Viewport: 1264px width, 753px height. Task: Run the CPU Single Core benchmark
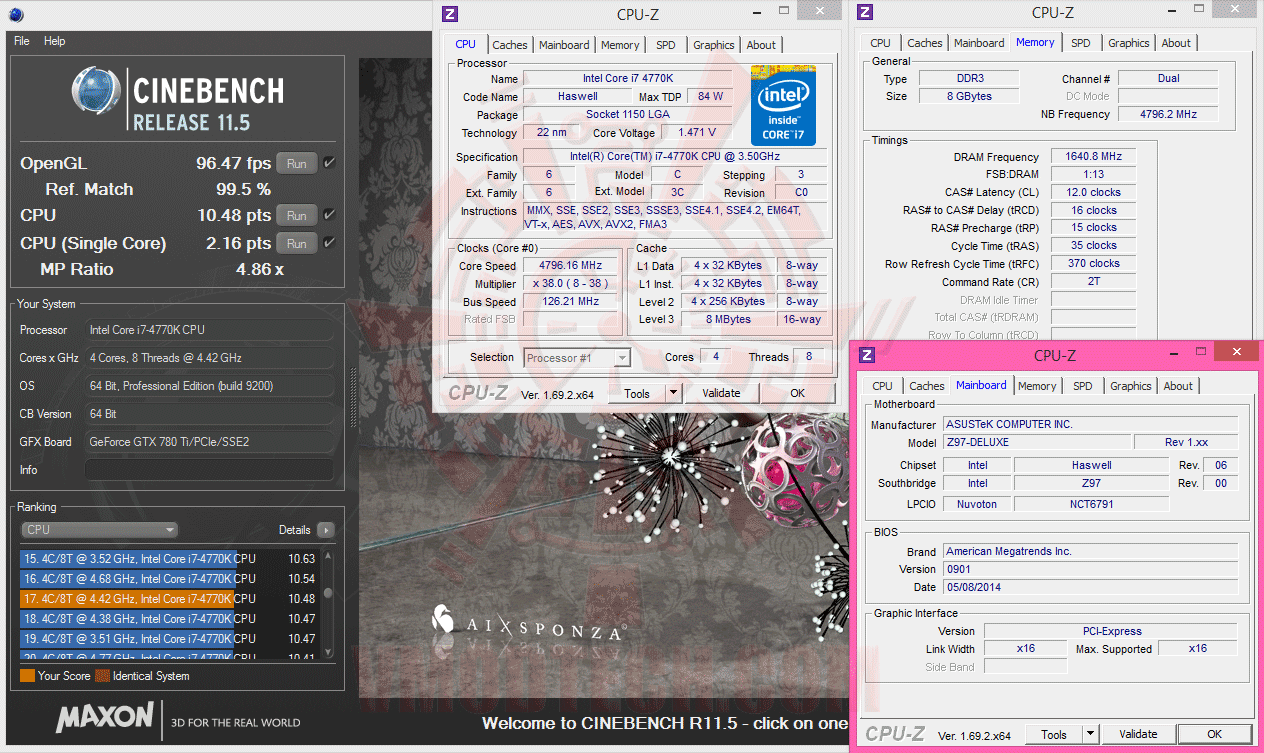(x=297, y=243)
